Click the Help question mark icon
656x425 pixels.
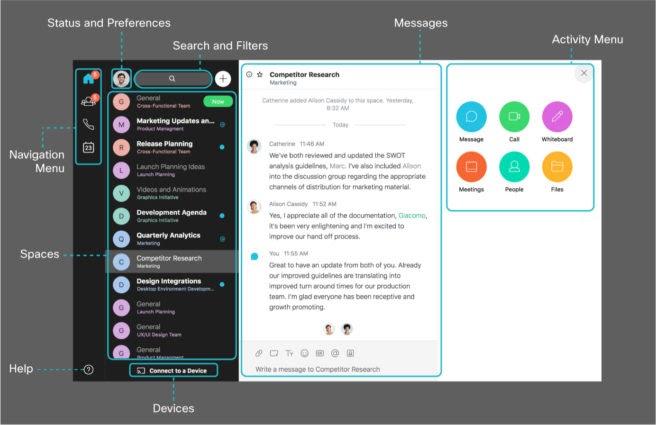88,369
